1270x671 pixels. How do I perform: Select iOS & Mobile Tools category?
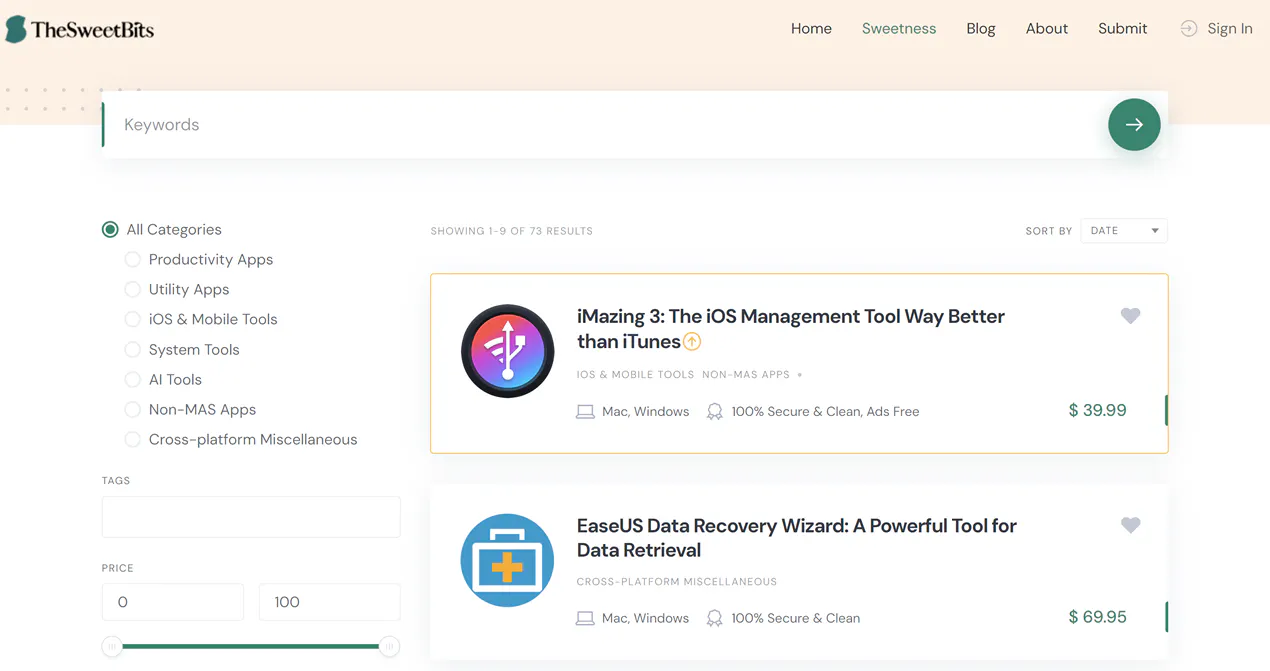[x=202, y=320]
